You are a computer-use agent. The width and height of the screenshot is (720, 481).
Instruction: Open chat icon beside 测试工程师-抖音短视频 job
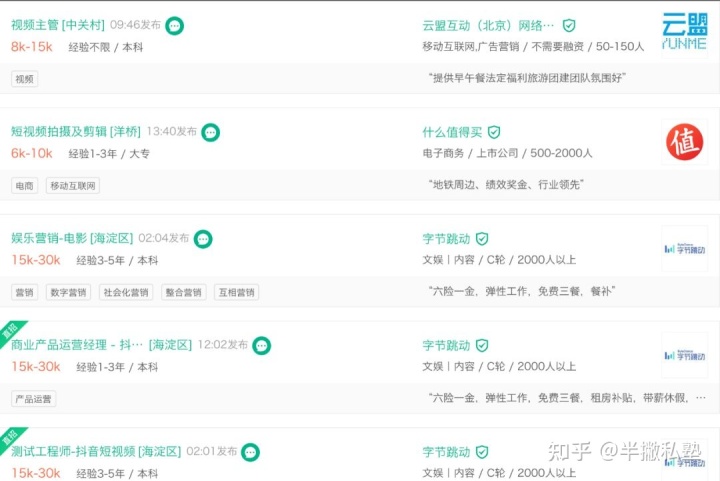tap(250, 452)
